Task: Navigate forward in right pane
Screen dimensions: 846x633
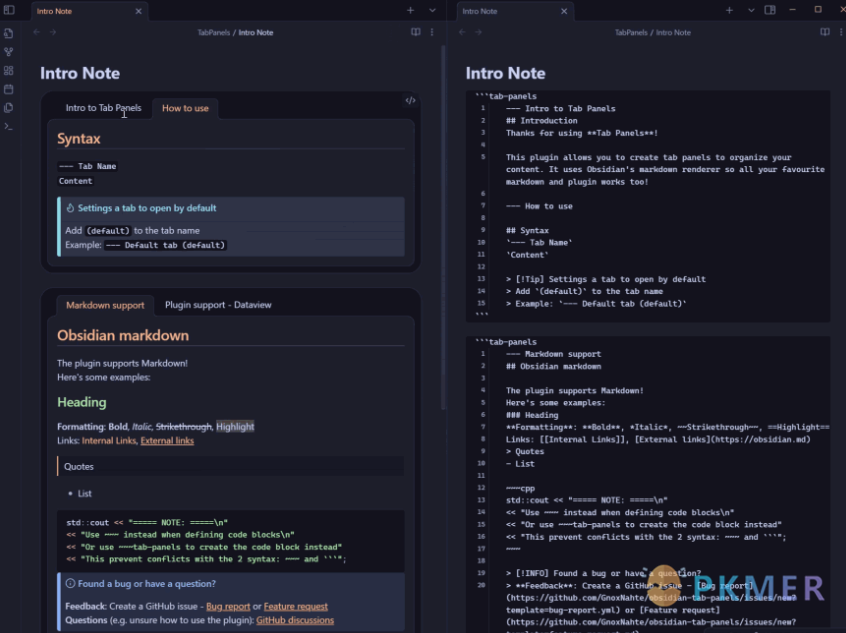Action: [x=479, y=32]
